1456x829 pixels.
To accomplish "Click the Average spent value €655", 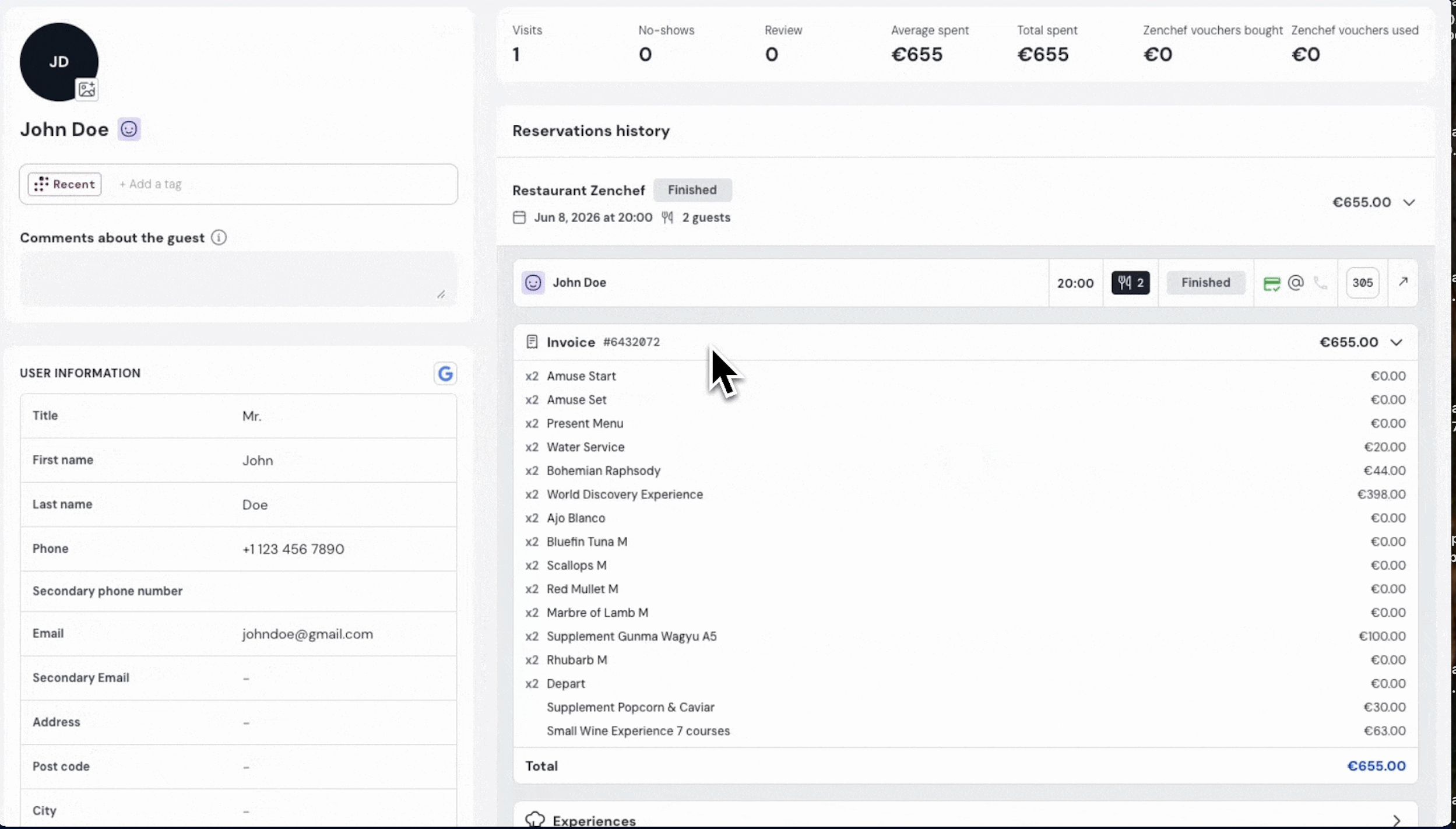I will coord(917,55).
